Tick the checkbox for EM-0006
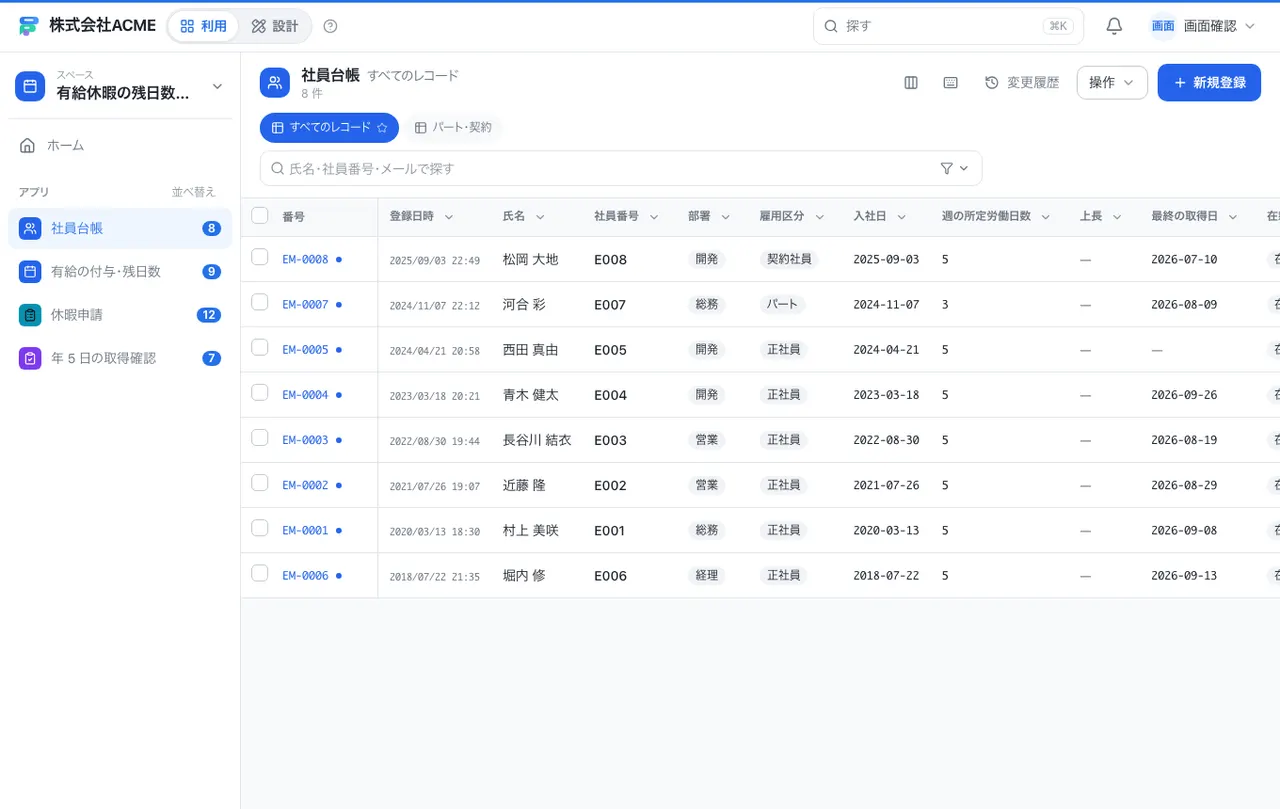The height and width of the screenshot is (809, 1280). (260, 573)
